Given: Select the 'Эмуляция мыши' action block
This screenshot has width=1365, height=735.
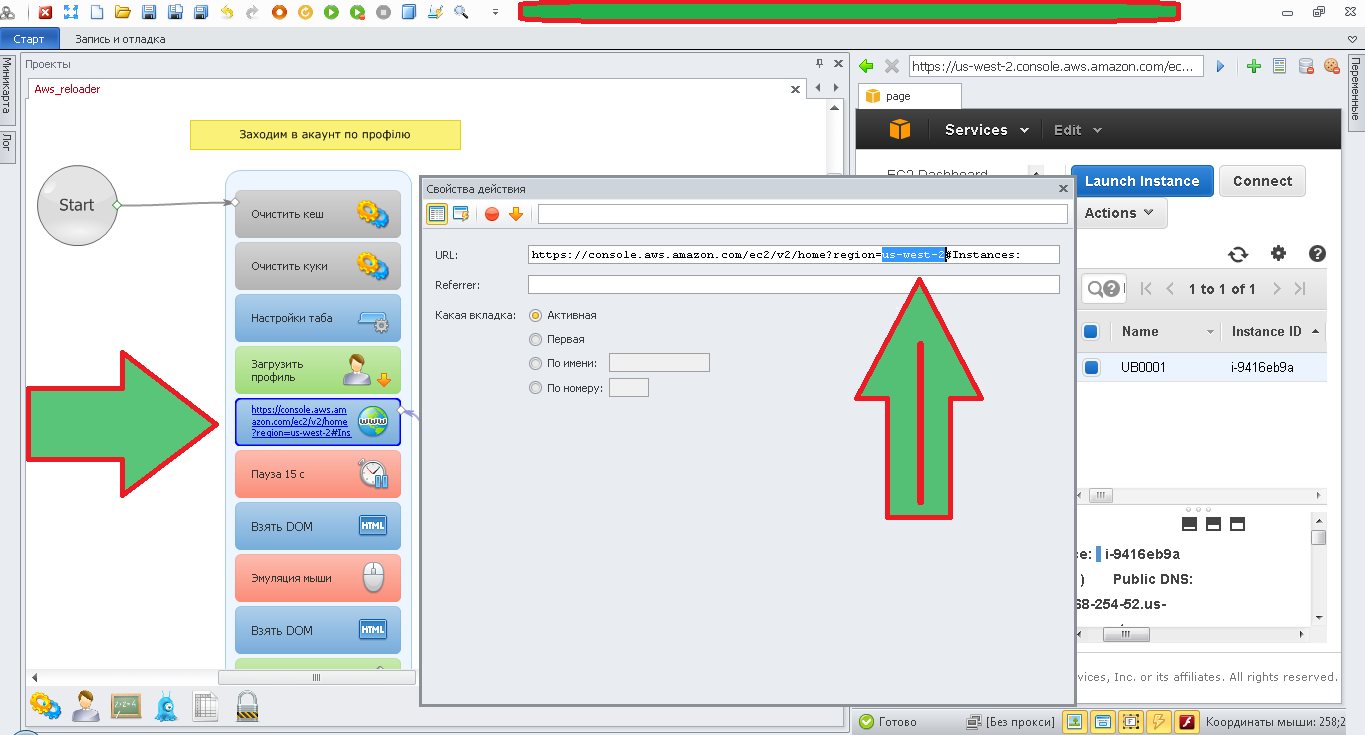Looking at the screenshot, I should tap(318, 578).
